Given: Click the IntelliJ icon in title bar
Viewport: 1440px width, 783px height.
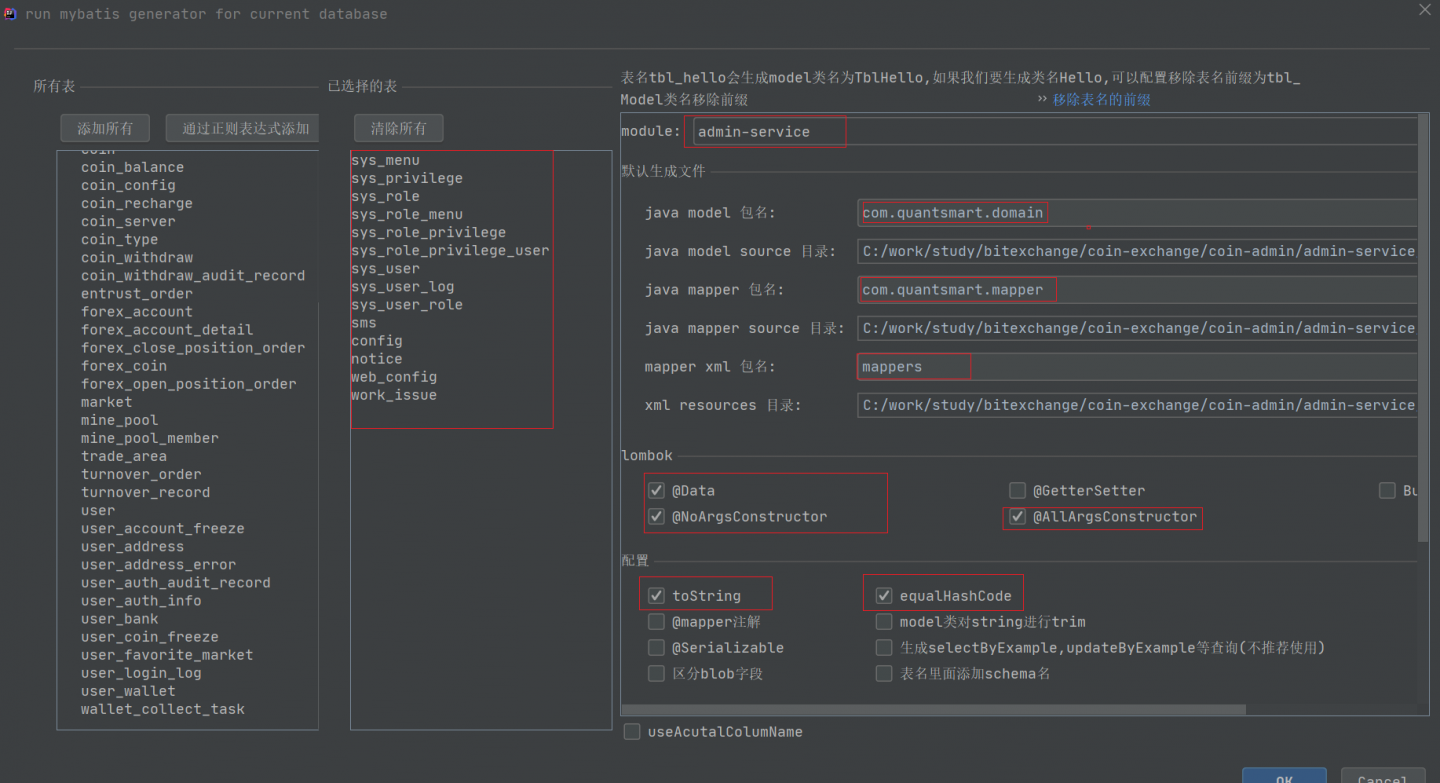Looking at the screenshot, I should pos(10,13).
